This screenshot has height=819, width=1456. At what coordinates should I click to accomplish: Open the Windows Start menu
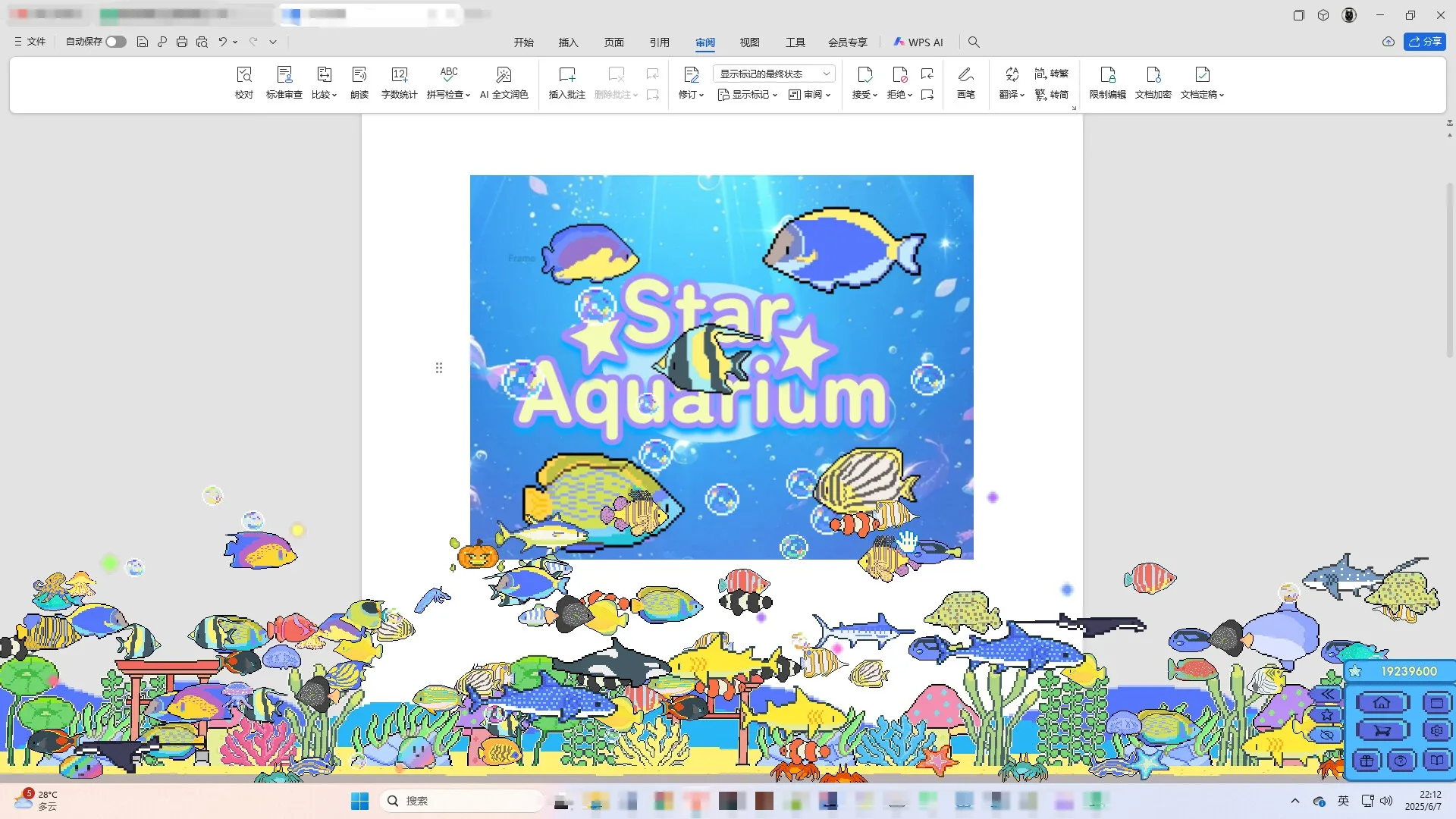pos(358,800)
